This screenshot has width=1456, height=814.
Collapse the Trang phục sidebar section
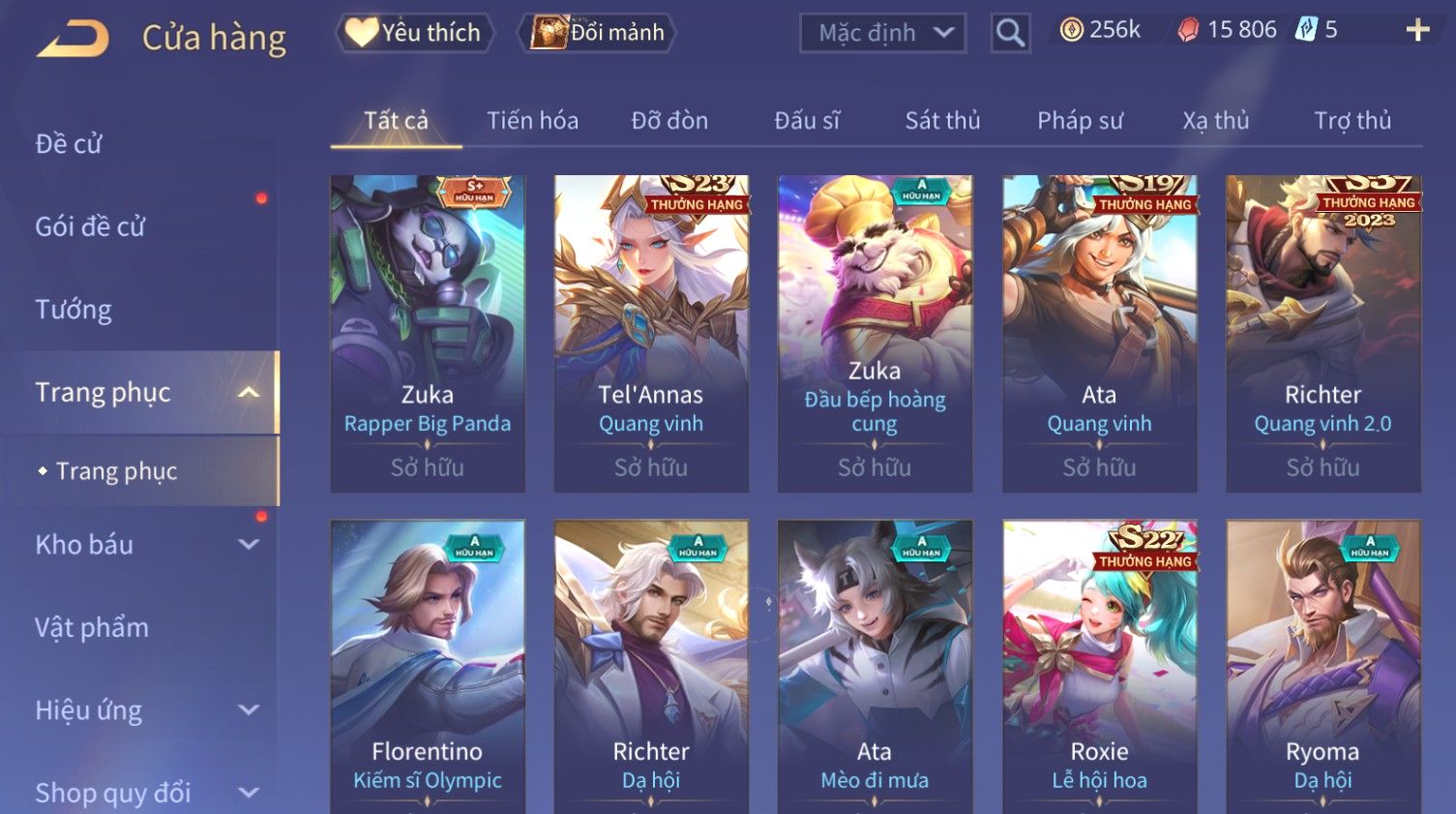[249, 392]
